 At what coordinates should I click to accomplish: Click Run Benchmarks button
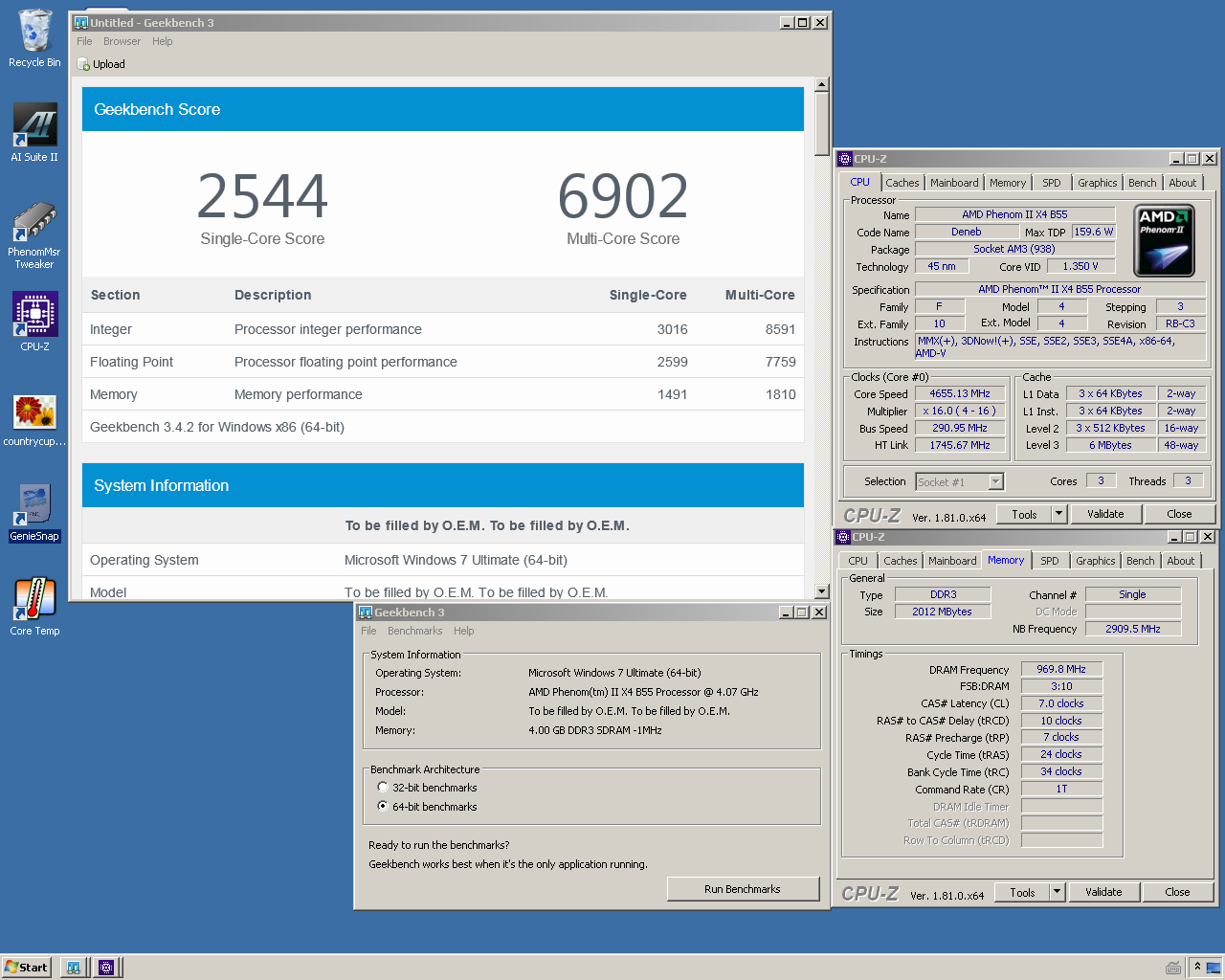(743, 889)
